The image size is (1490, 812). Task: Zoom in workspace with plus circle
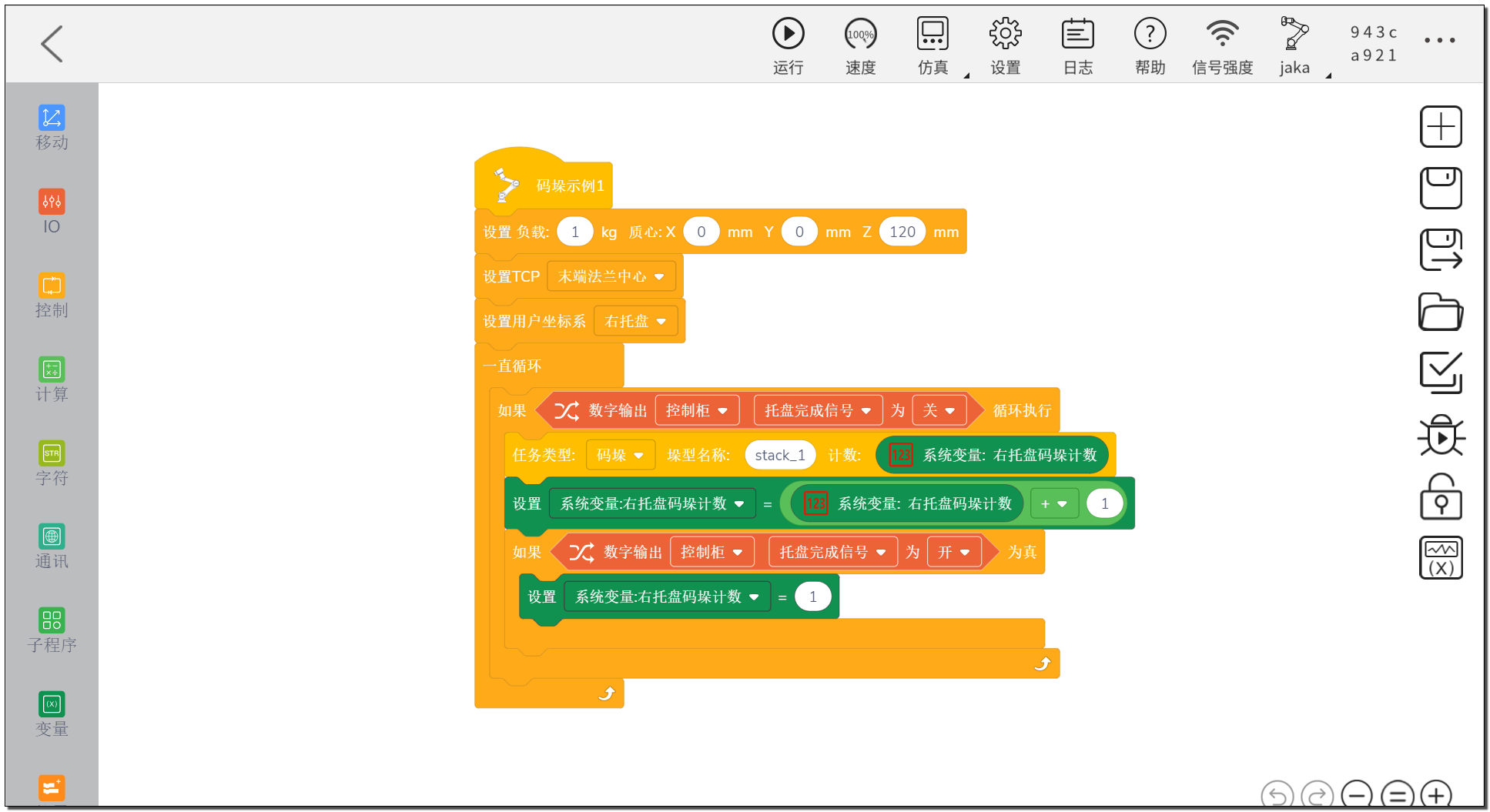point(1437,794)
